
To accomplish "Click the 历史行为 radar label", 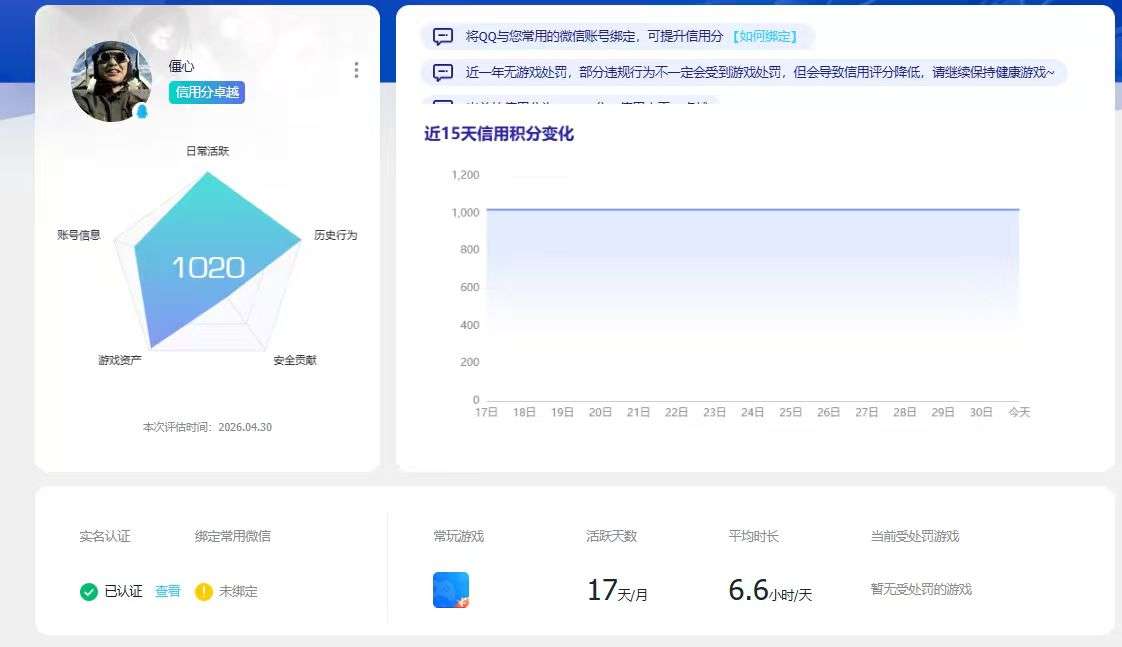I will pos(336,235).
